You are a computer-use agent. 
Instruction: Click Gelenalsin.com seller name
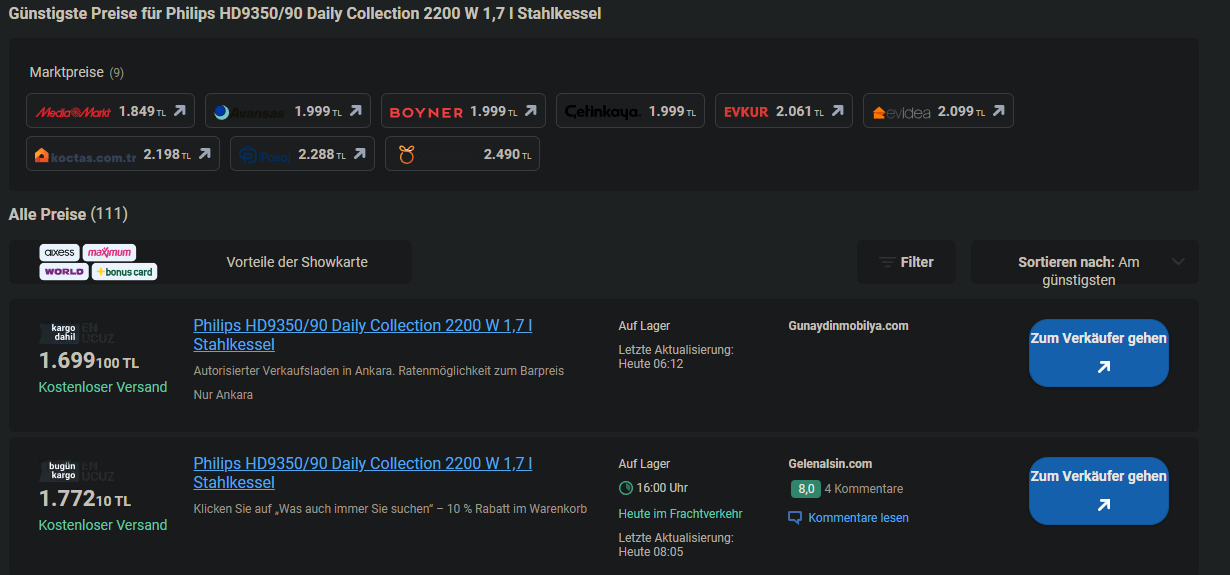click(x=830, y=464)
